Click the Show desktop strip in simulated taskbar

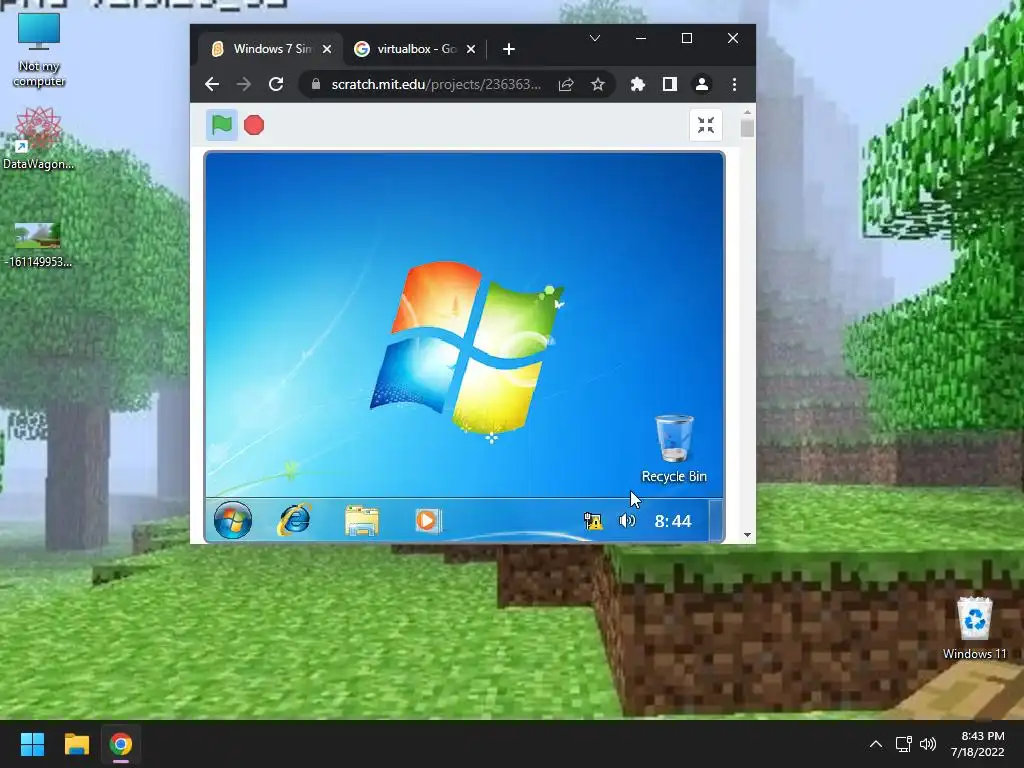[x=716, y=520]
